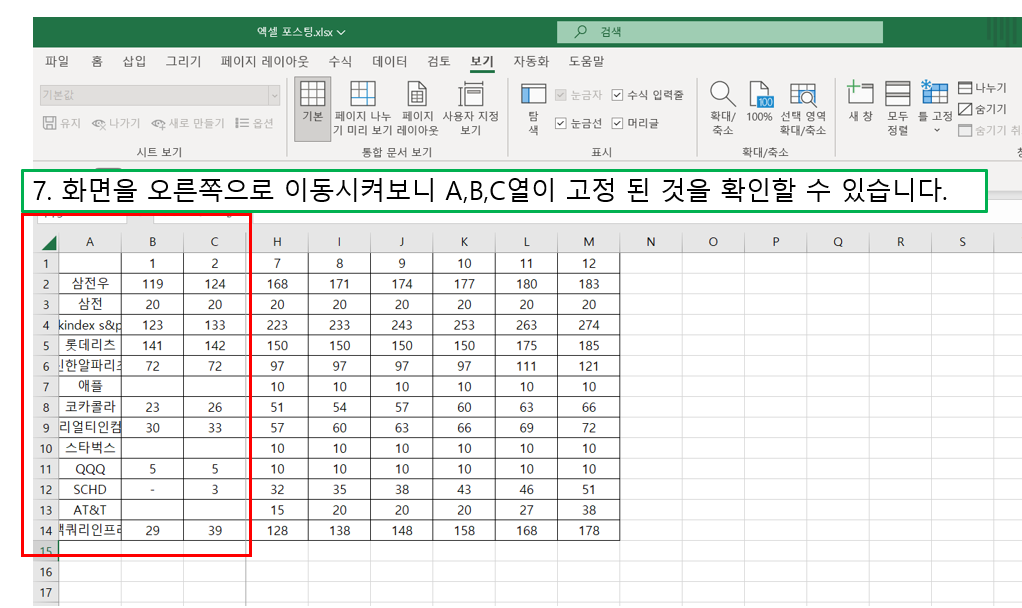Click cell containing 애플
Image resolution: width=1022 pixels, height=608 pixels.
pos(90,386)
